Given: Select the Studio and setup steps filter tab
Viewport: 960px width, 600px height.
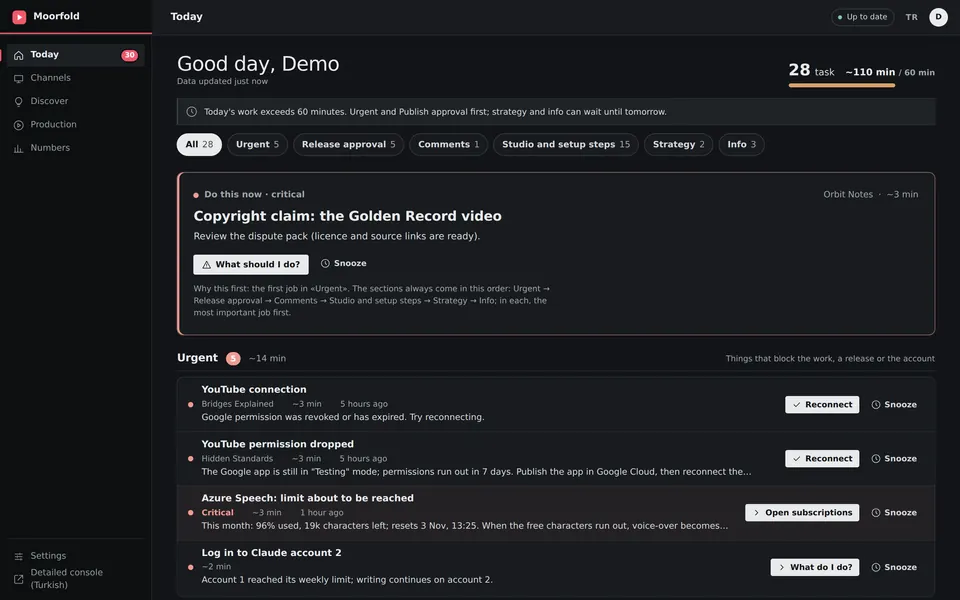Looking at the screenshot, I should [566, 144].
